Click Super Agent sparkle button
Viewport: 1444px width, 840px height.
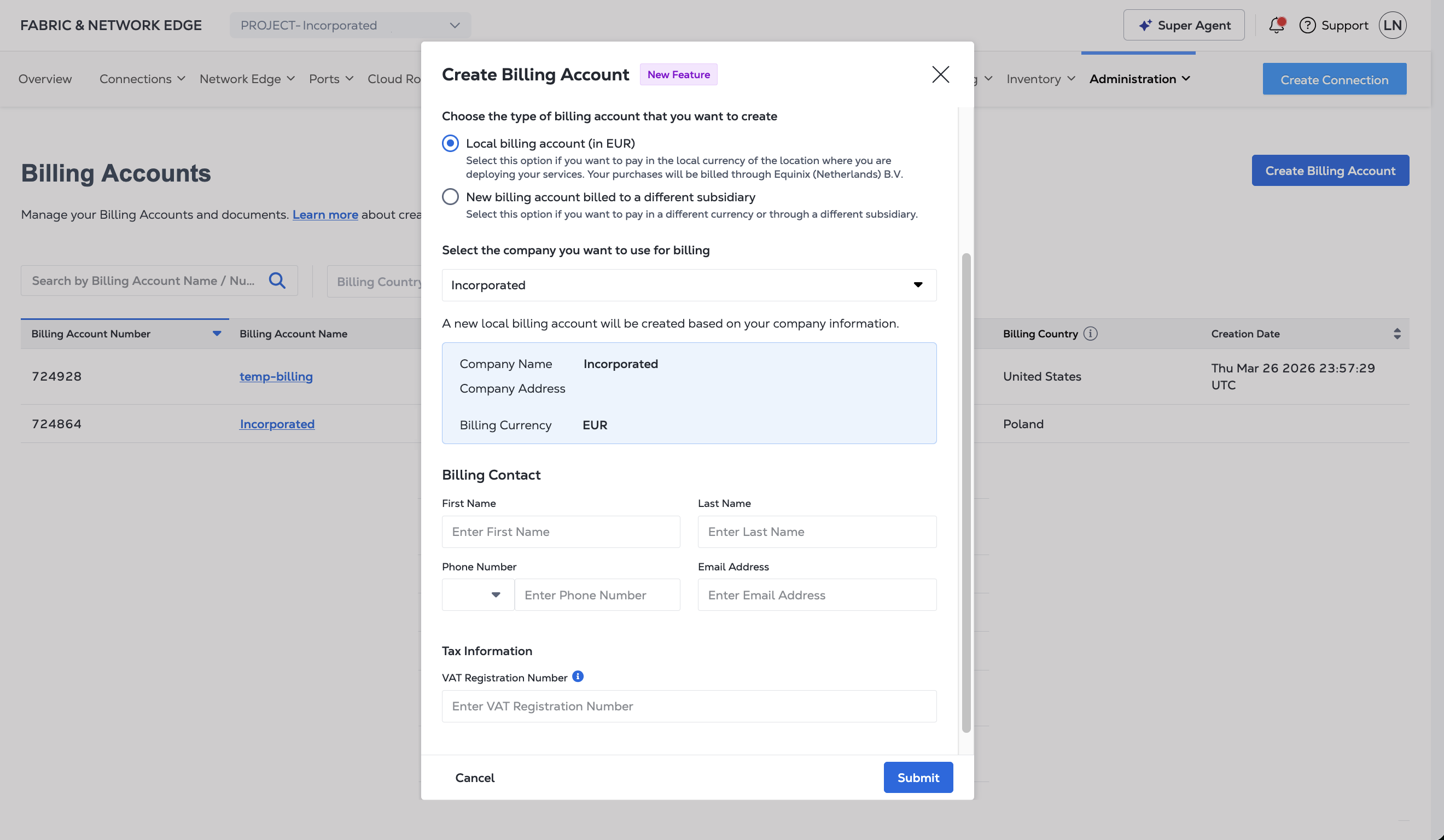tap(1184, 25)
